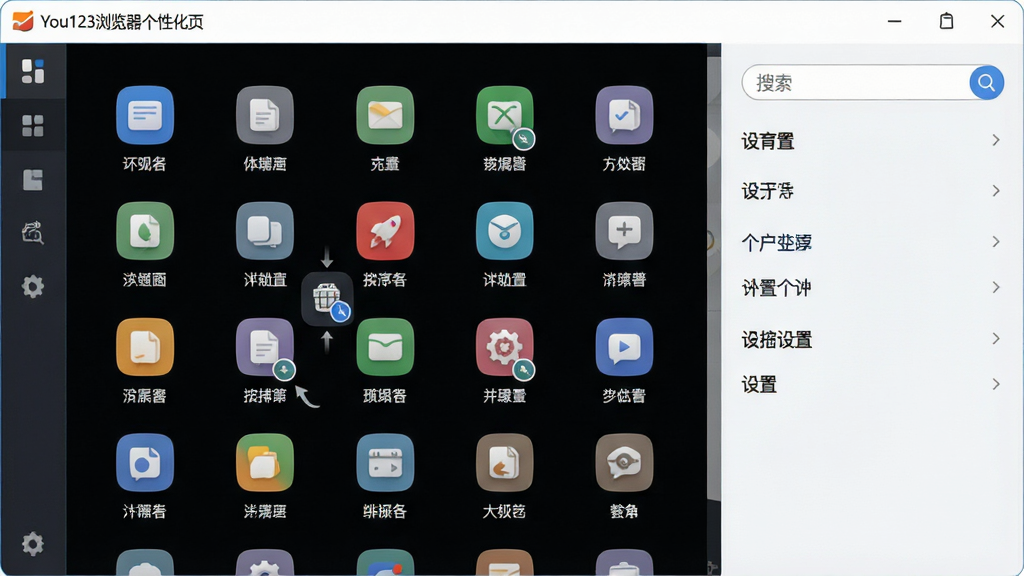Image resolution: width=1024 pixels, height=576 pixels.
Task: Expand the chevron on the 讣置个冲 row
Action: (995, 287)
